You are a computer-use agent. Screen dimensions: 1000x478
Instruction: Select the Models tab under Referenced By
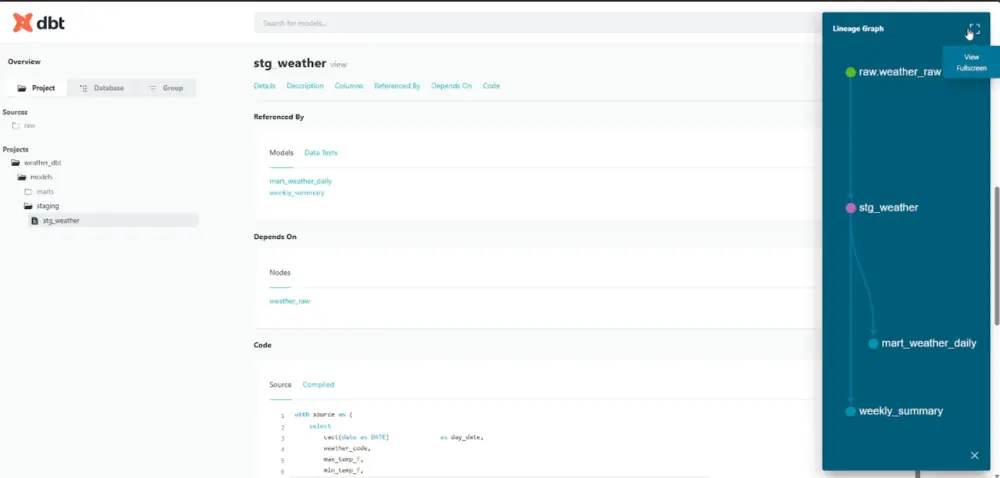(x=281, y=153)
